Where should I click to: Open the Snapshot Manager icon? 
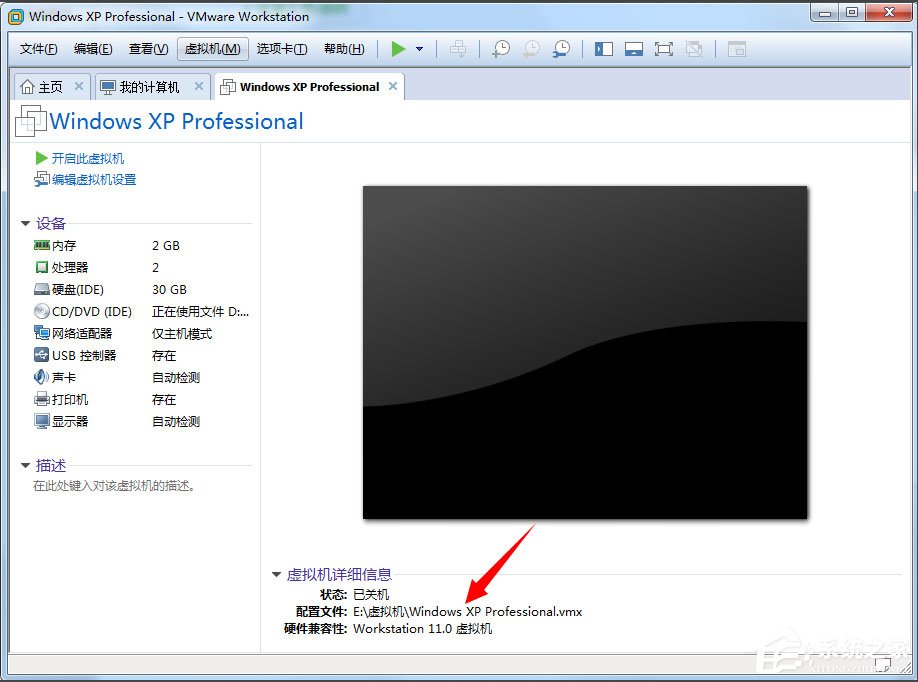pyautogui.click(x=561, y=48)
